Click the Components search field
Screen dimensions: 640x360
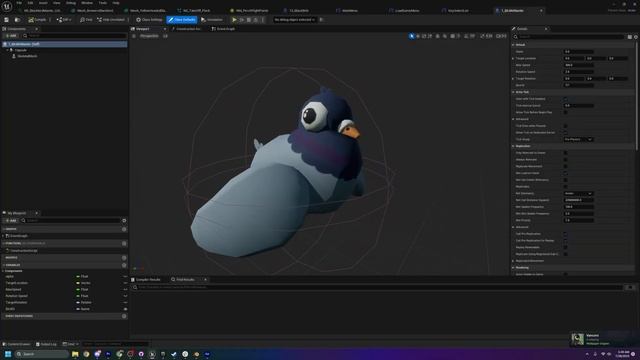75,36
